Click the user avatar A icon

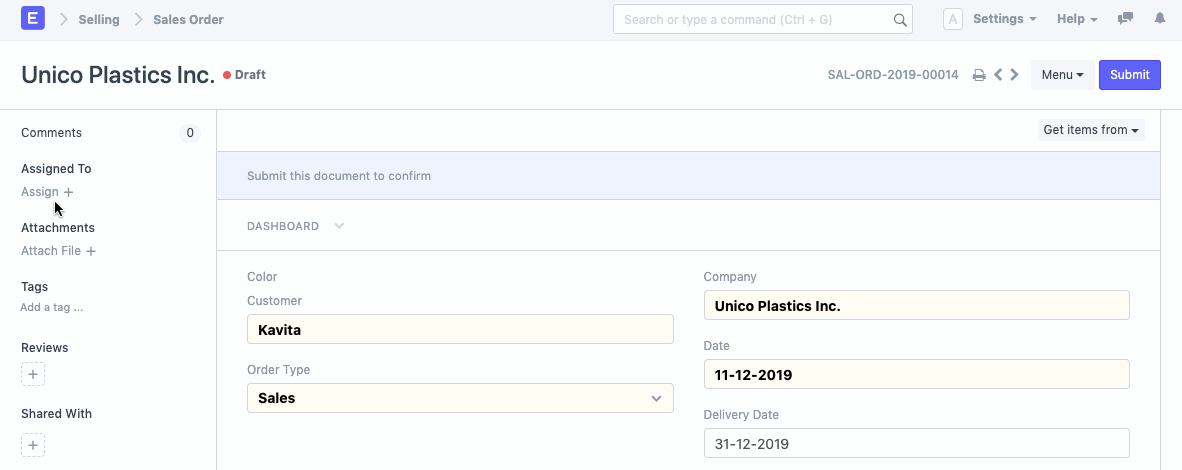(953, 19)
